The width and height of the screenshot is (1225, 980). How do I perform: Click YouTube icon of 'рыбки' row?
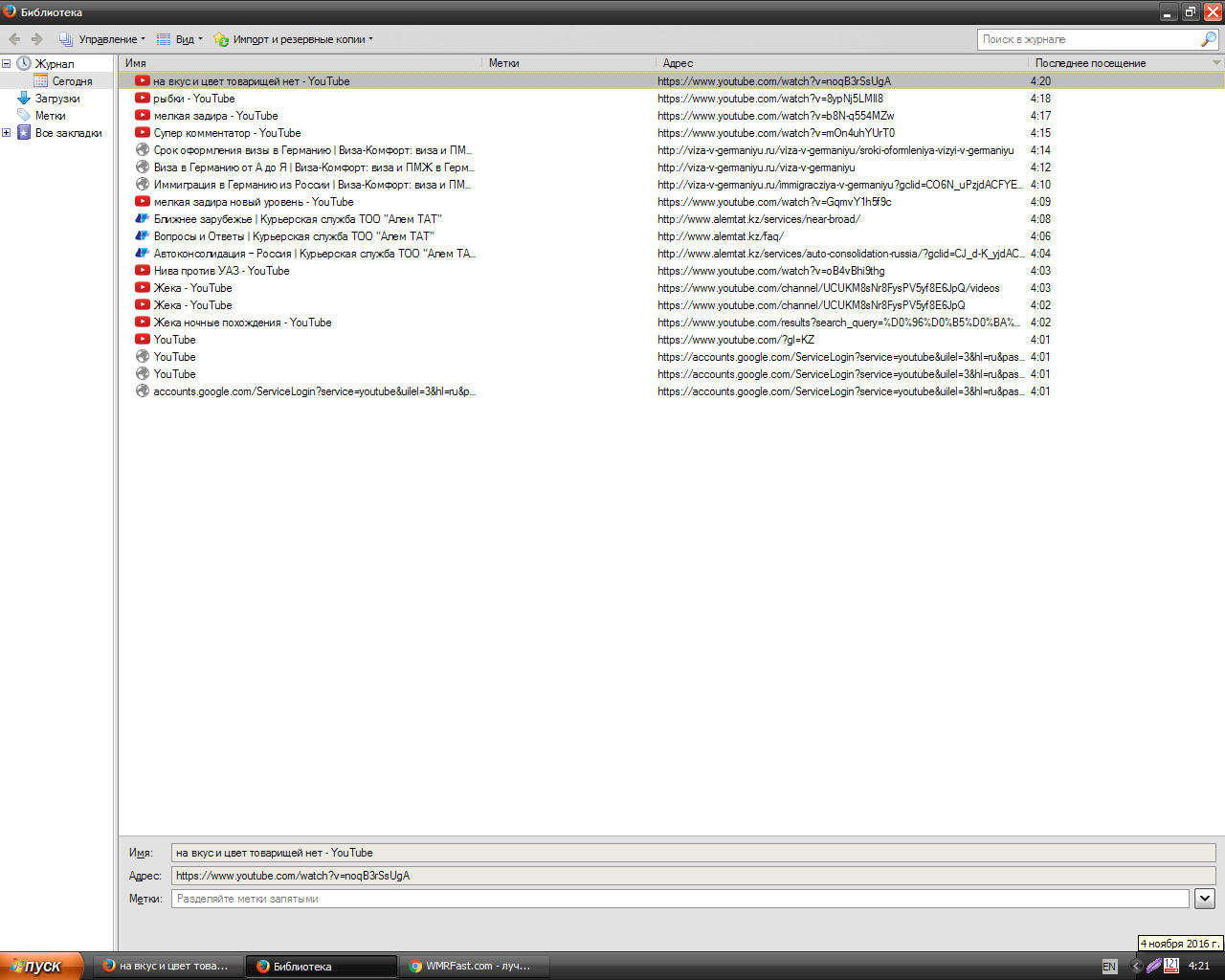coord(143,99)
